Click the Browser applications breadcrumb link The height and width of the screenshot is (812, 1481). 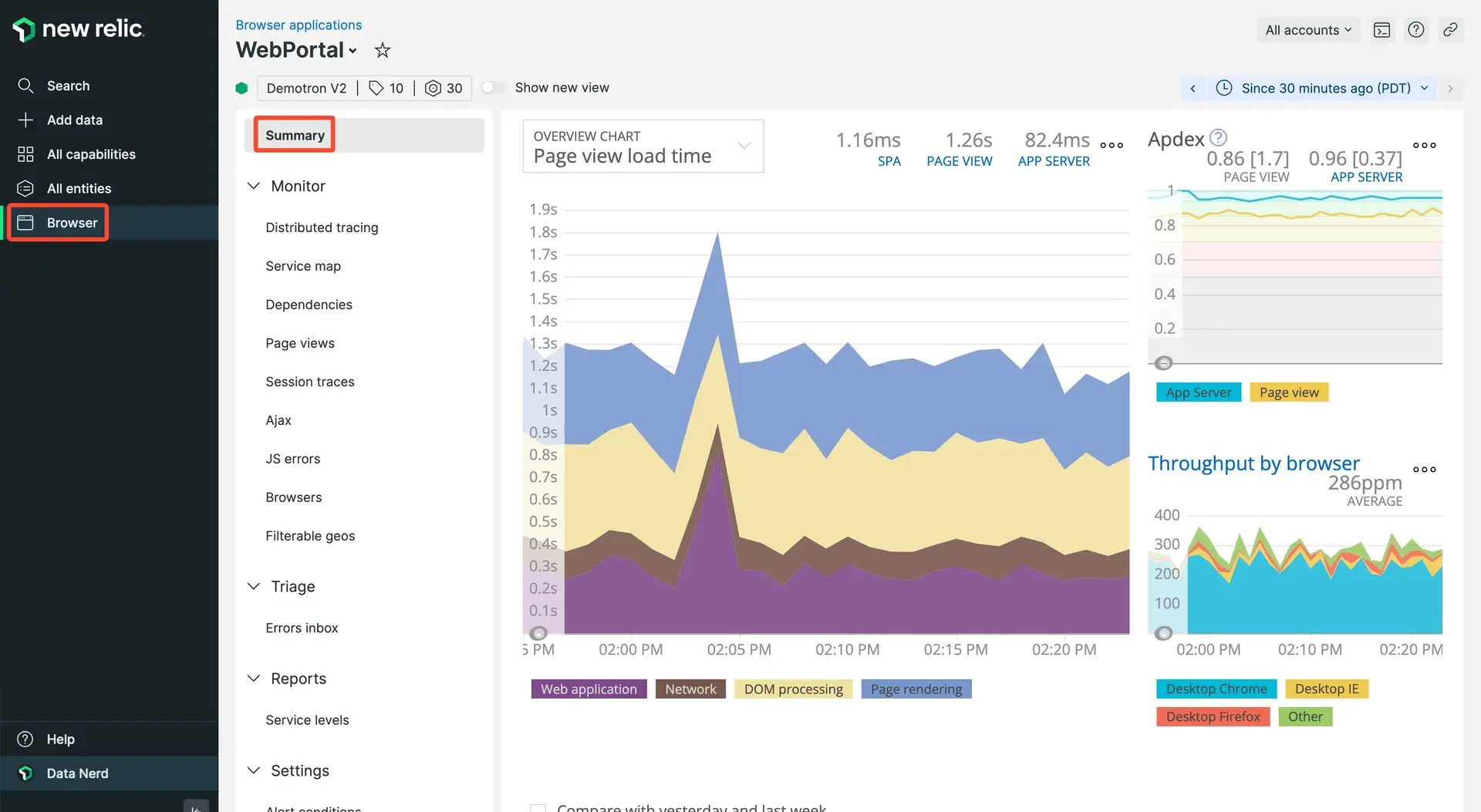[x=299, y=25]
